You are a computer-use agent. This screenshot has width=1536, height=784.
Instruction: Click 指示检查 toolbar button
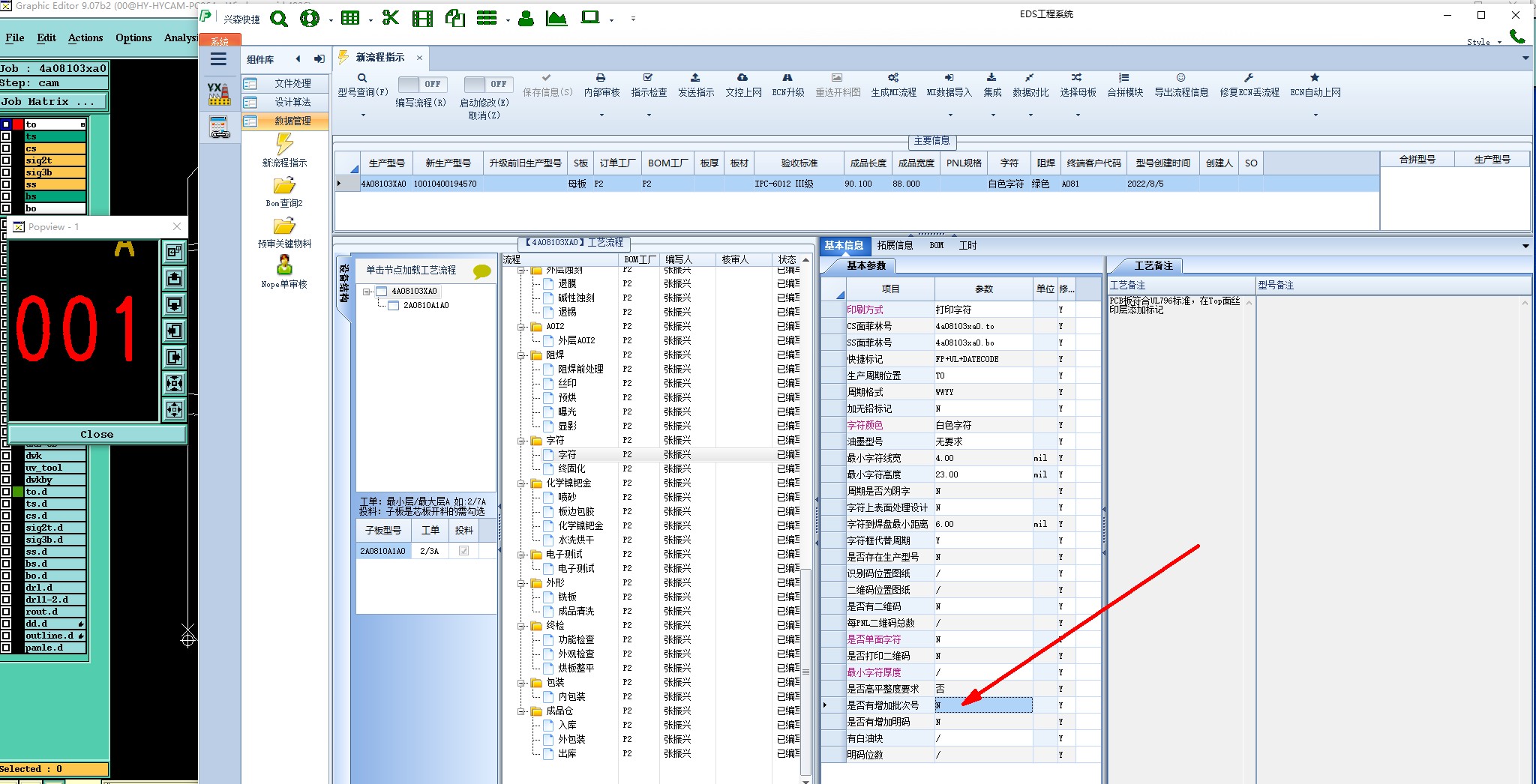click(x=649, y=85)
